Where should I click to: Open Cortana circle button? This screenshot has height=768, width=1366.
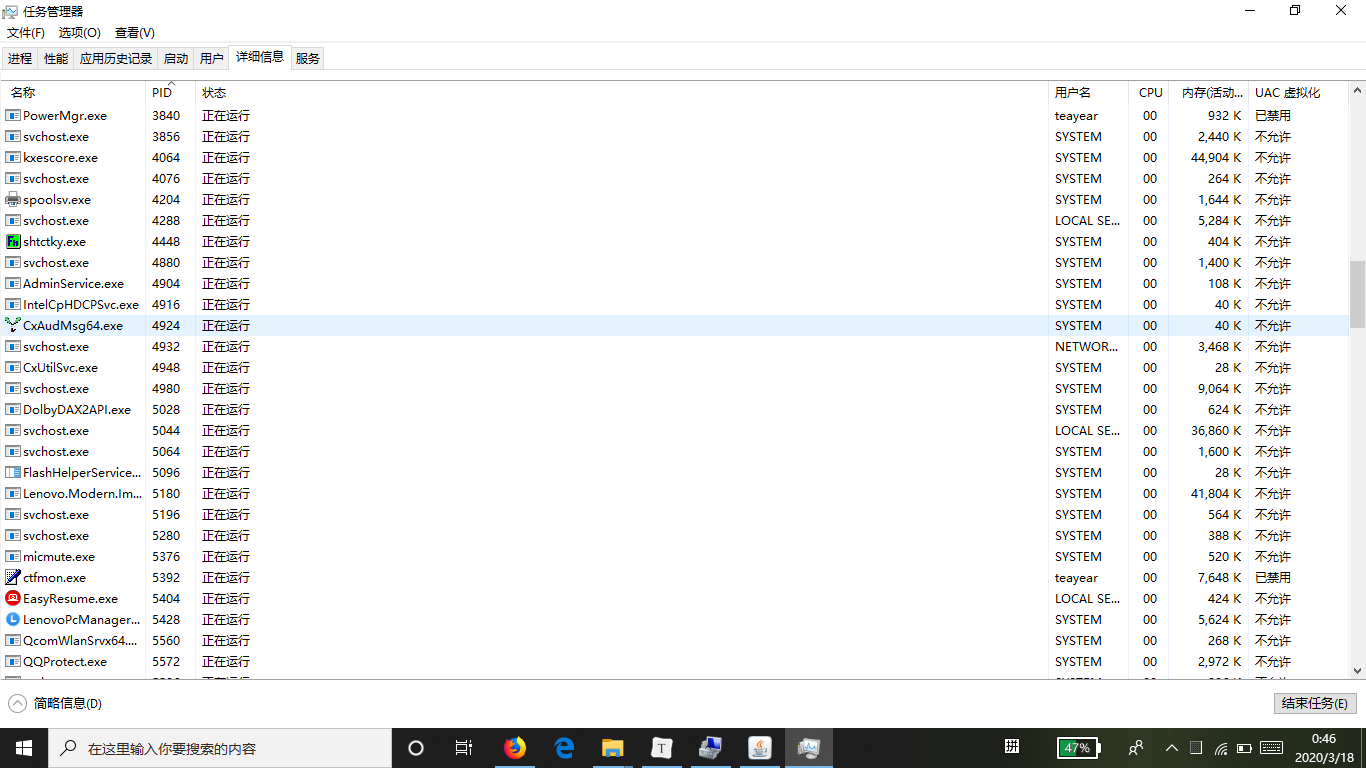416,748
